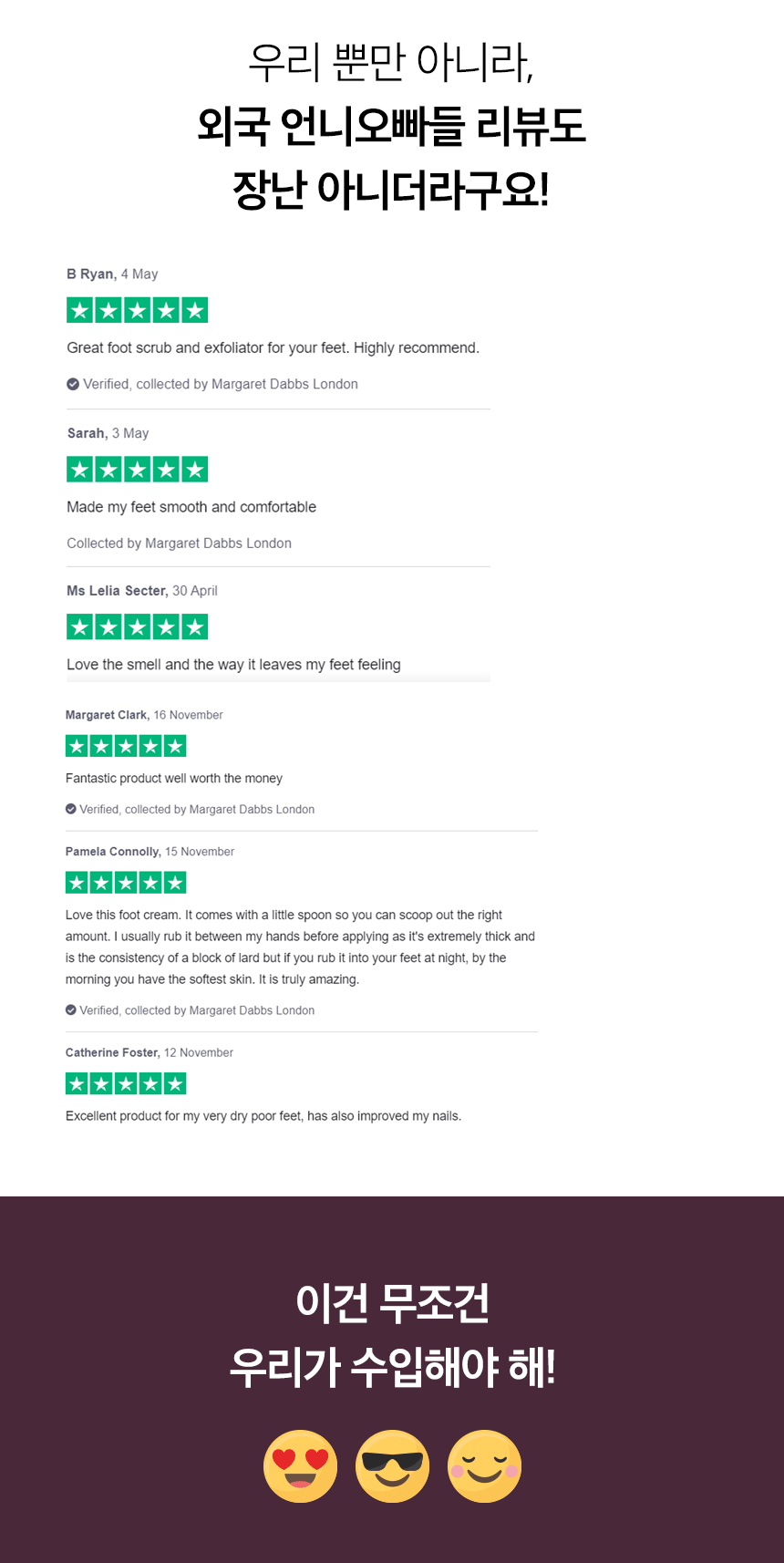The width and height of the screenshot is (784, 1563).
Task: Click Catherine Foster's five-star rating
Action: click(126, 1083)
